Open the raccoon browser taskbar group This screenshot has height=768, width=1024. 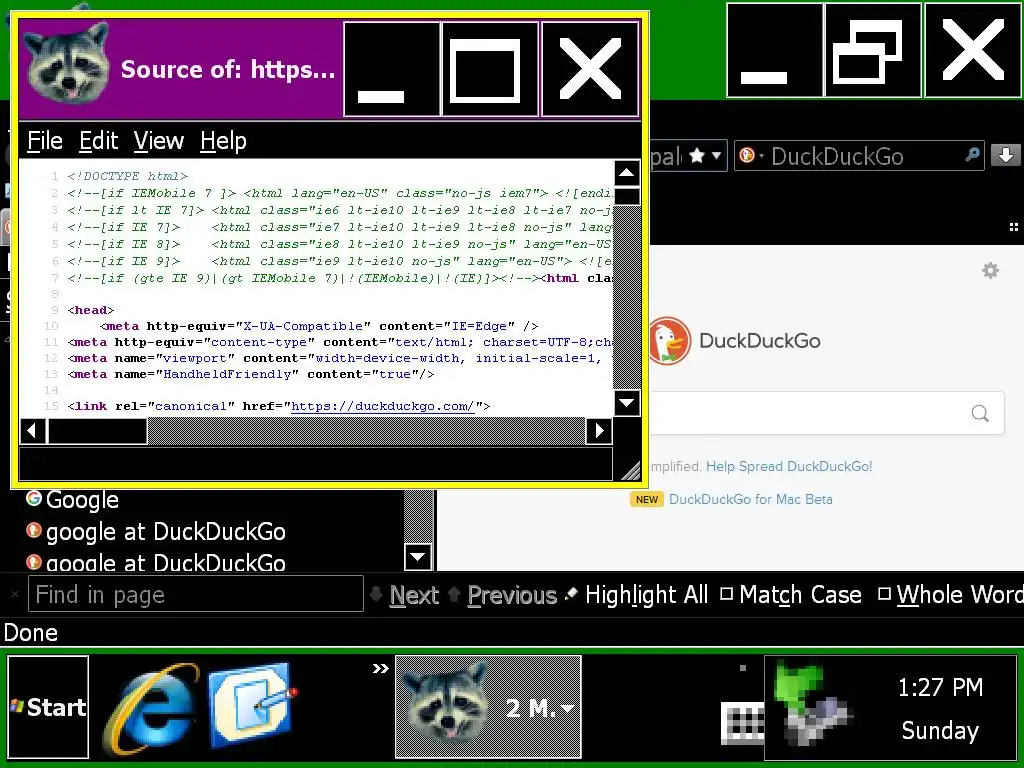coord(488,707)
